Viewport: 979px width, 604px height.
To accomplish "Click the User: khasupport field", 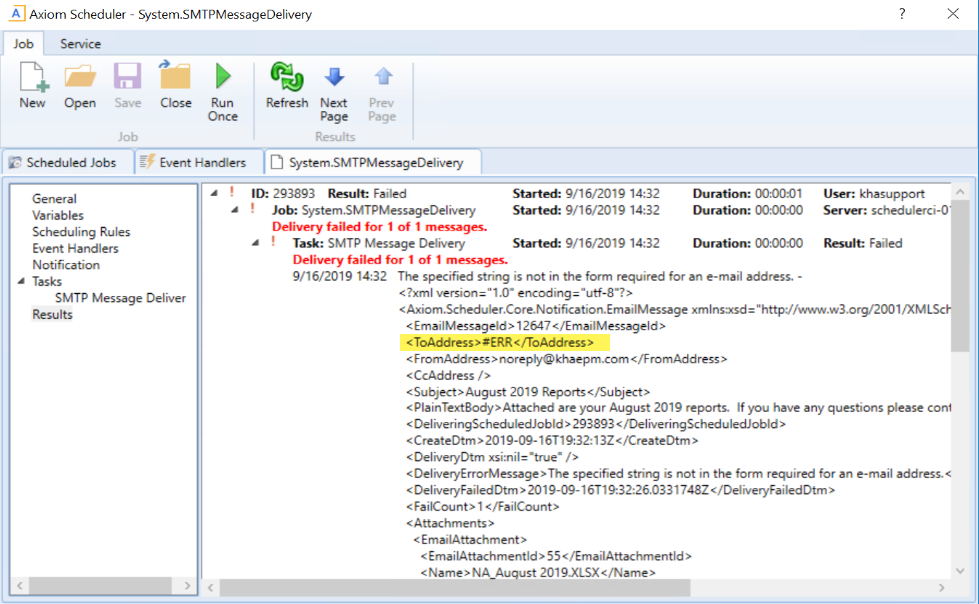I will (874, 194).
